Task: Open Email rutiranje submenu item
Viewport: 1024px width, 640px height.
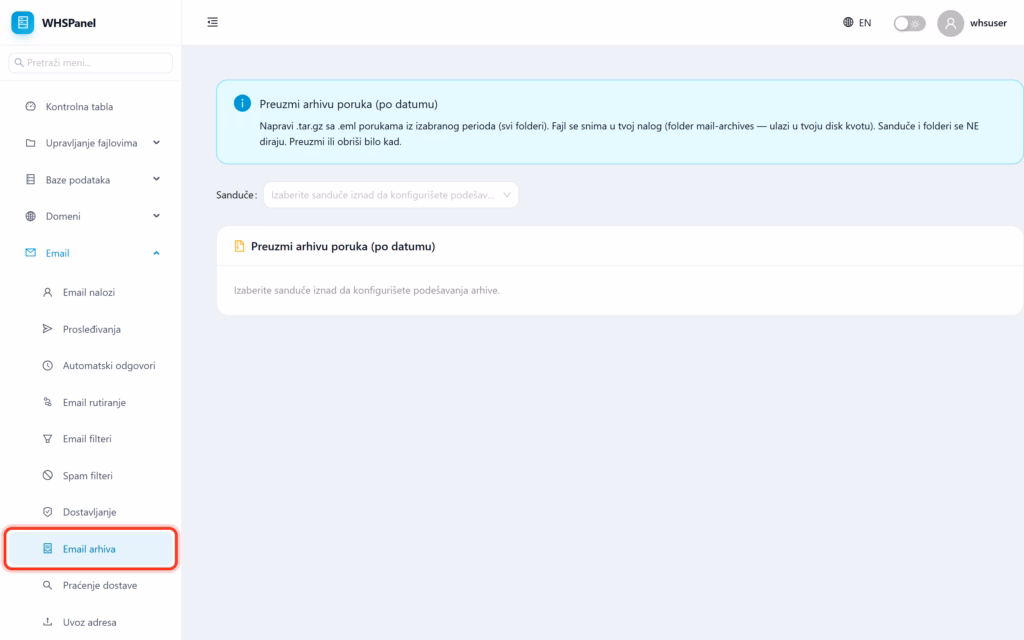Action: click(x=91, y=402)
